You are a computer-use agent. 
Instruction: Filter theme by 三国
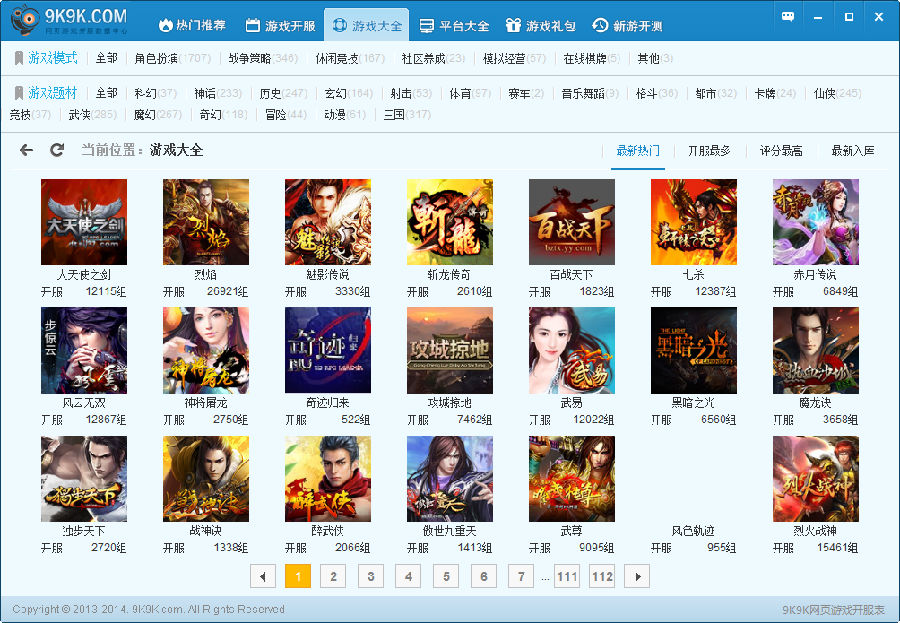click(407, 115)
